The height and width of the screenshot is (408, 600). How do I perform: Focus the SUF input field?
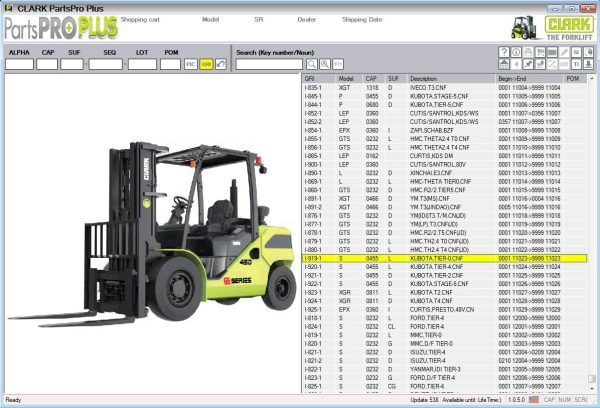[x=72, y=64]
